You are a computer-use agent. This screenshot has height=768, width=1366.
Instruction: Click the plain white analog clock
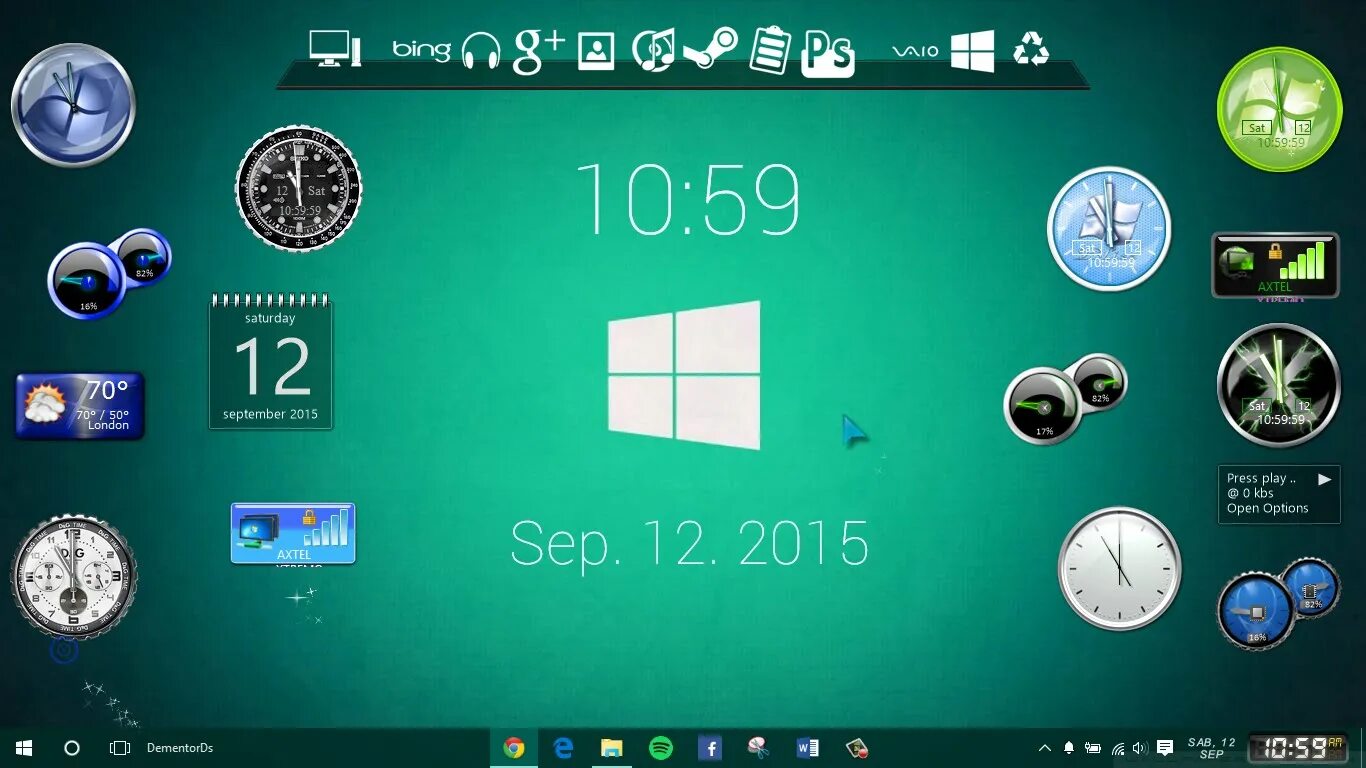[x=1120, y=568]
